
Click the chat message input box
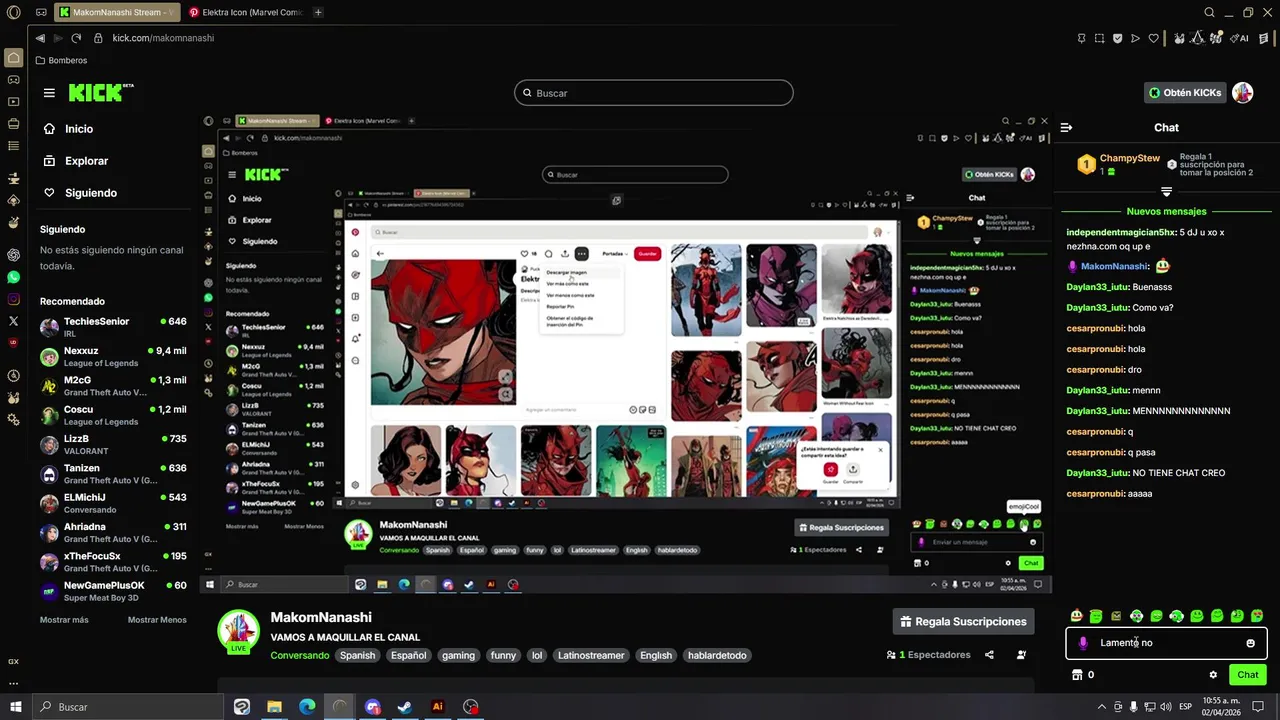point(1166,643)
